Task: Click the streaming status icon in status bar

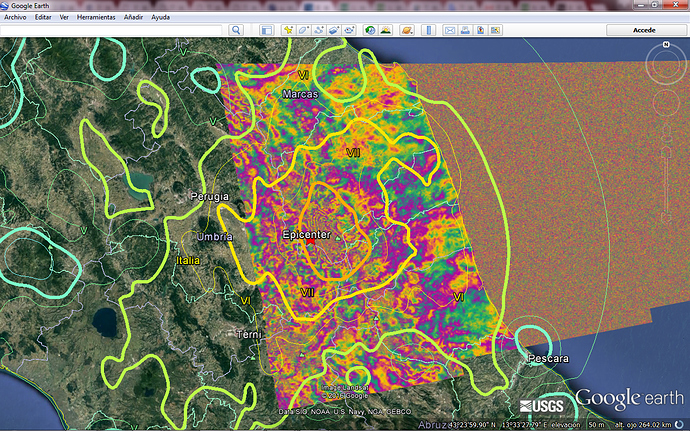Action: click(x=680, y=424)
